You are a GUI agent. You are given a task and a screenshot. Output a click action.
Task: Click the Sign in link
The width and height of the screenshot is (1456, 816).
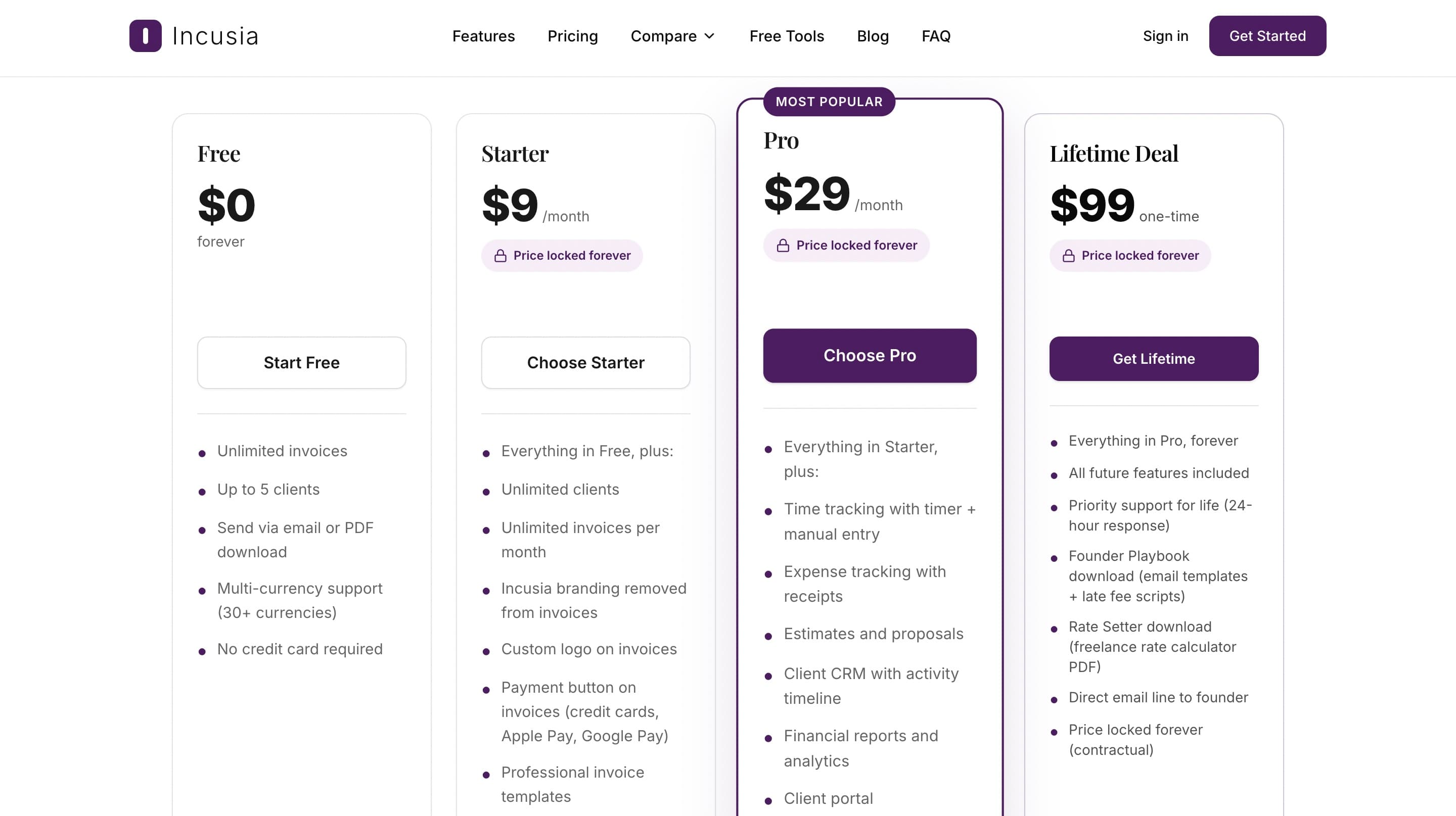pyautogui.click(x=1165, y=36)
